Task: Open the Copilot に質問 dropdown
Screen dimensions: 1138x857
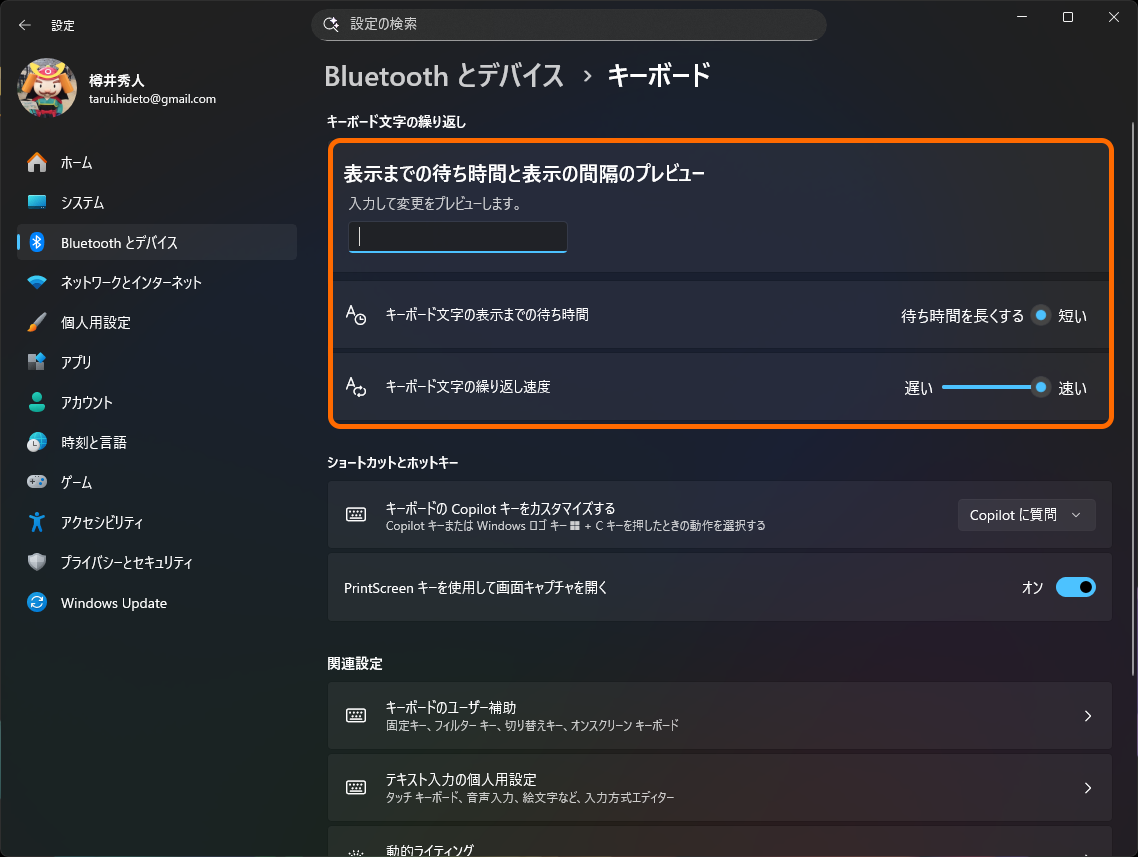Action: point(1026,515)
